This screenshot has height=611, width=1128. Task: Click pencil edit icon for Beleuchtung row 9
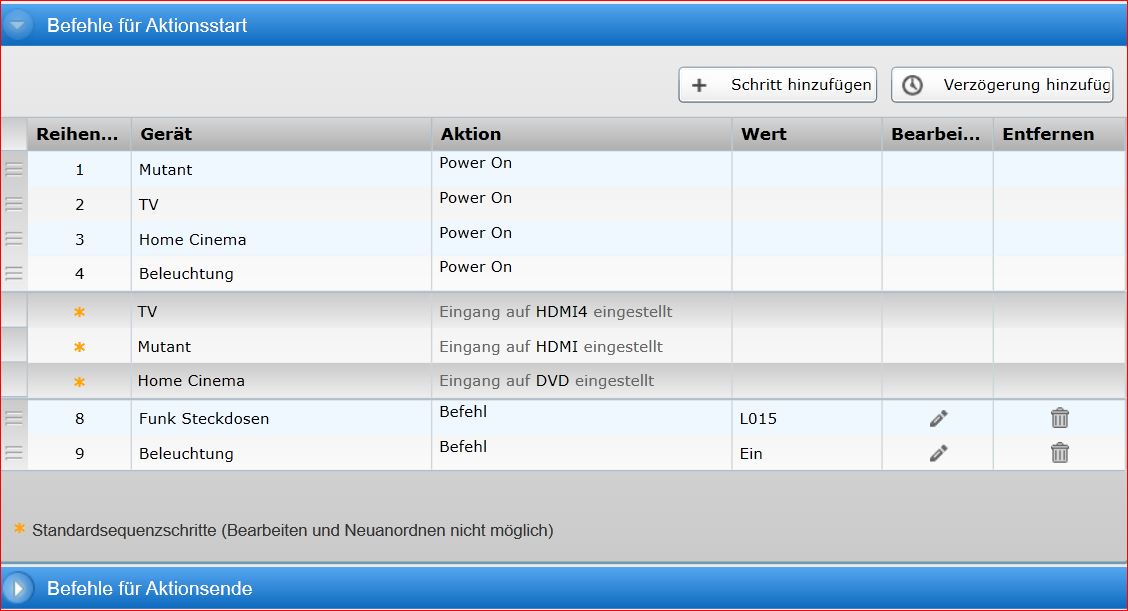point(937,454)
